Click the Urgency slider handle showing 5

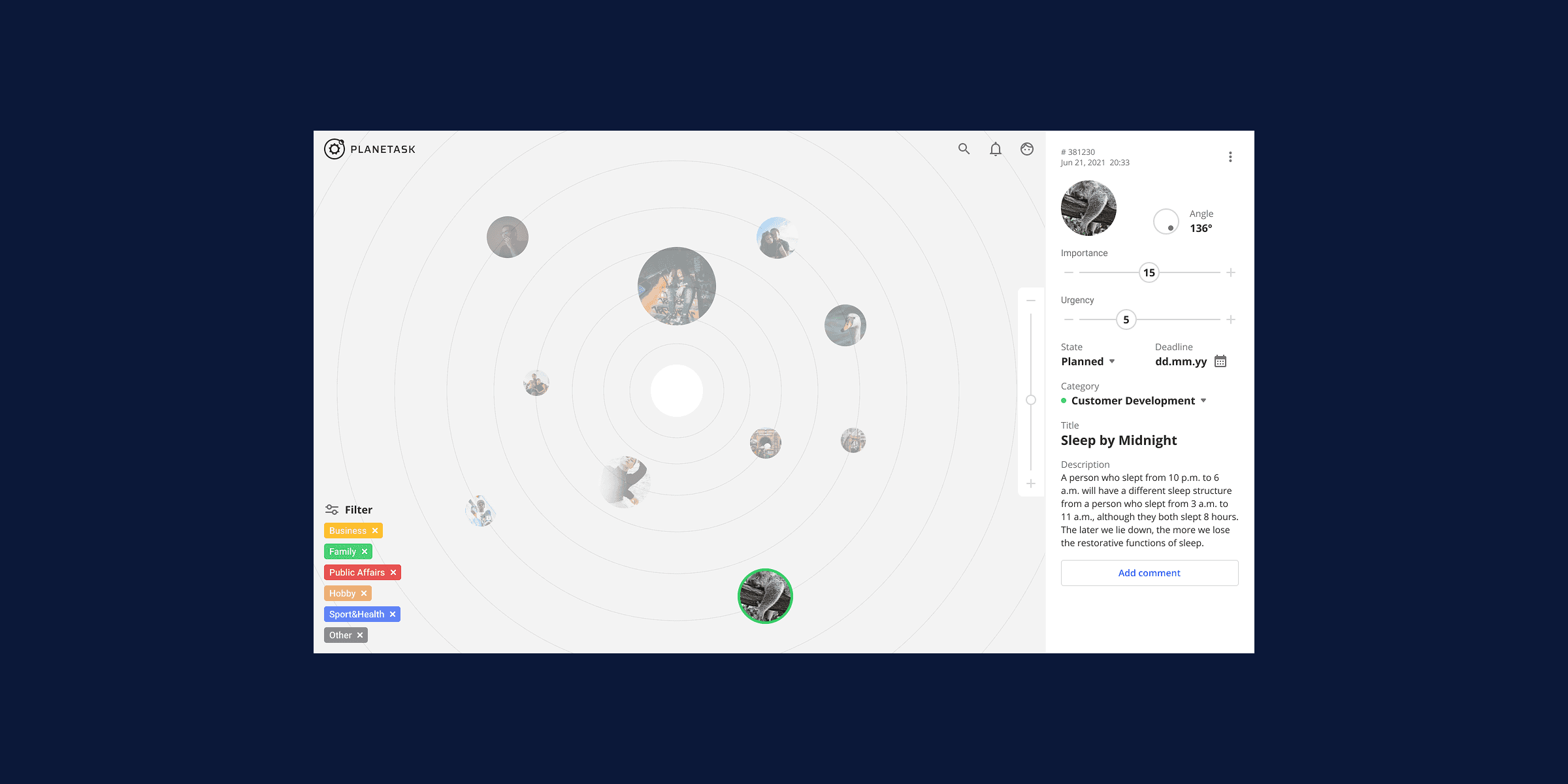(x=1126, y=319)
